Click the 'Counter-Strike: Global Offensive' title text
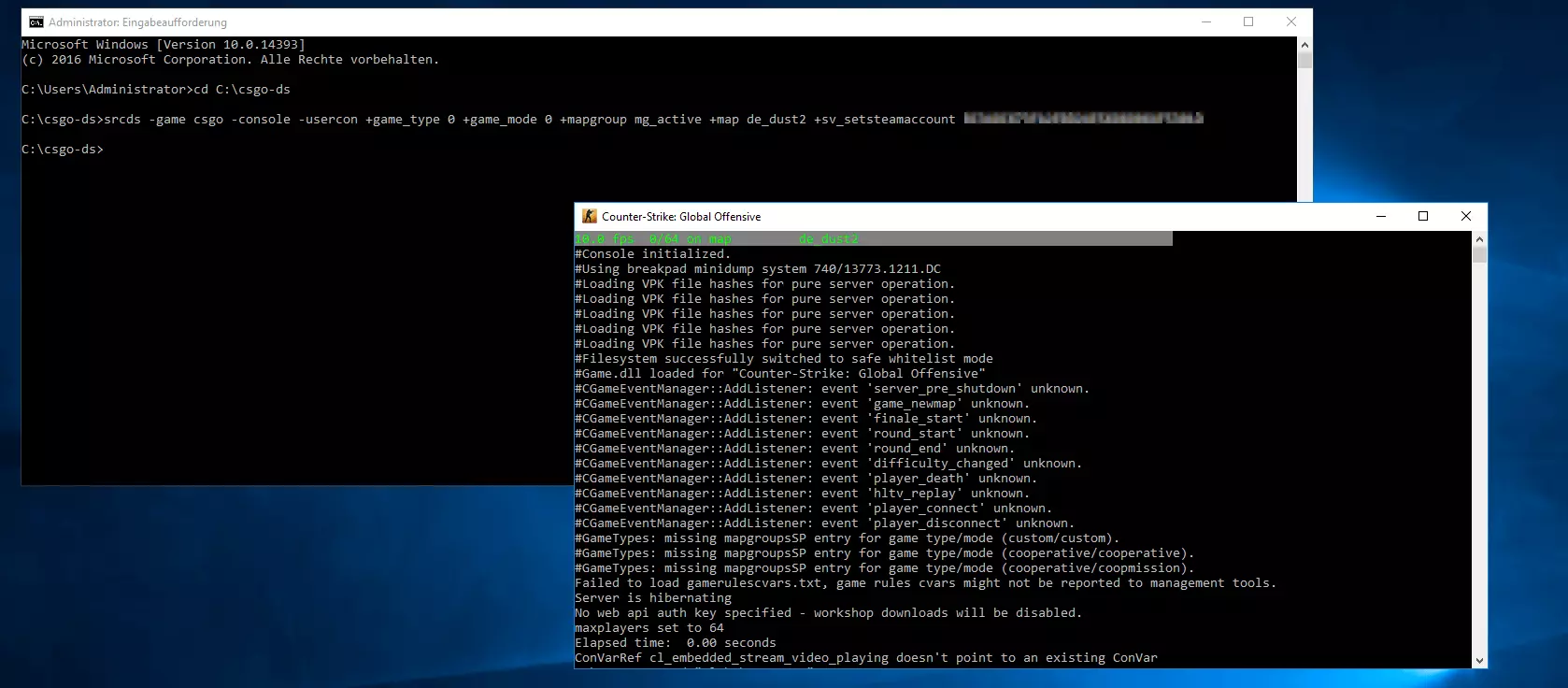The image size is (1568, 688). tap(681, 217)
